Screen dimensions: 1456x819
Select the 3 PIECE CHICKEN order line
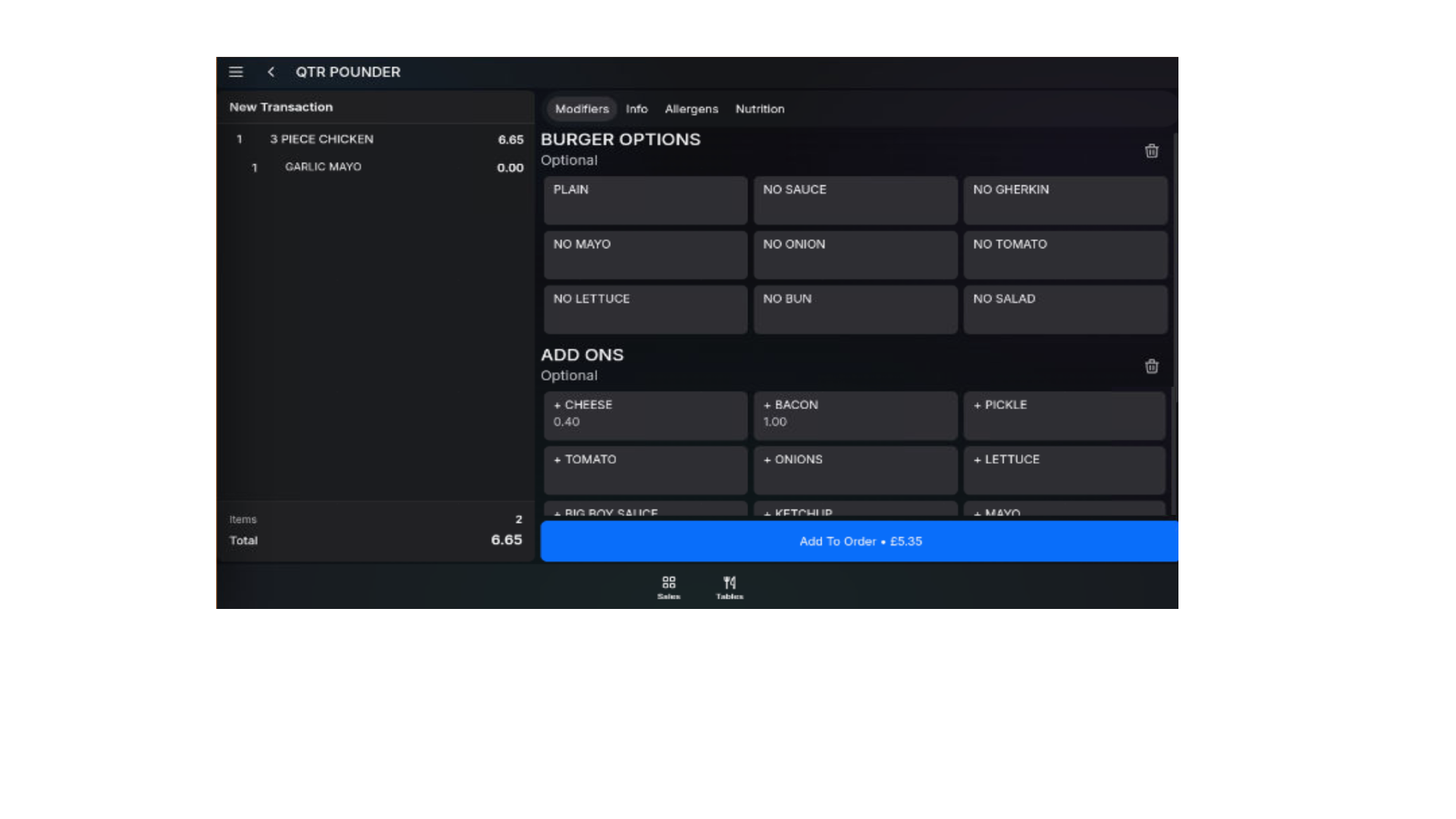(x=376, y=140)
